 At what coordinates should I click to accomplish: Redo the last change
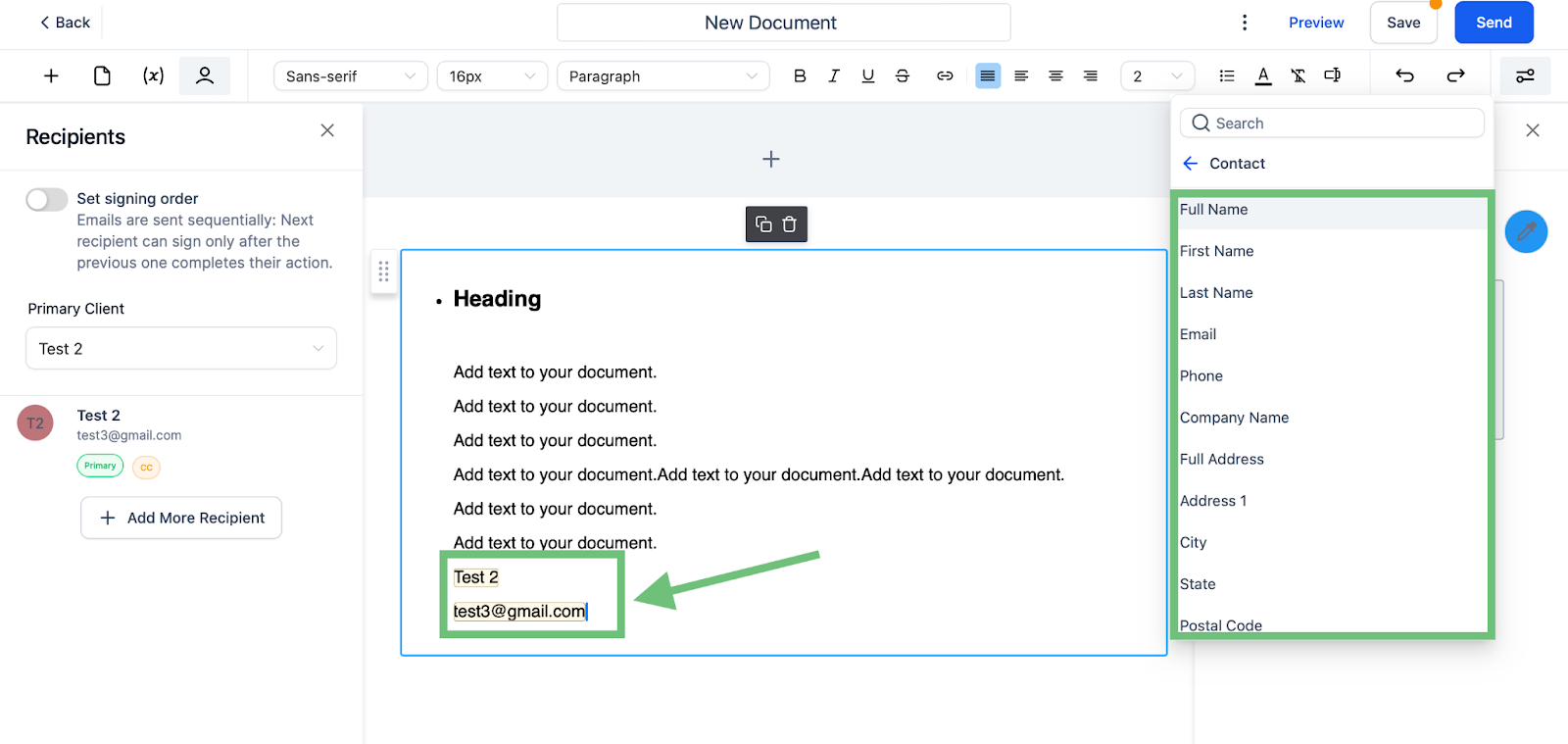[1455, 75]
